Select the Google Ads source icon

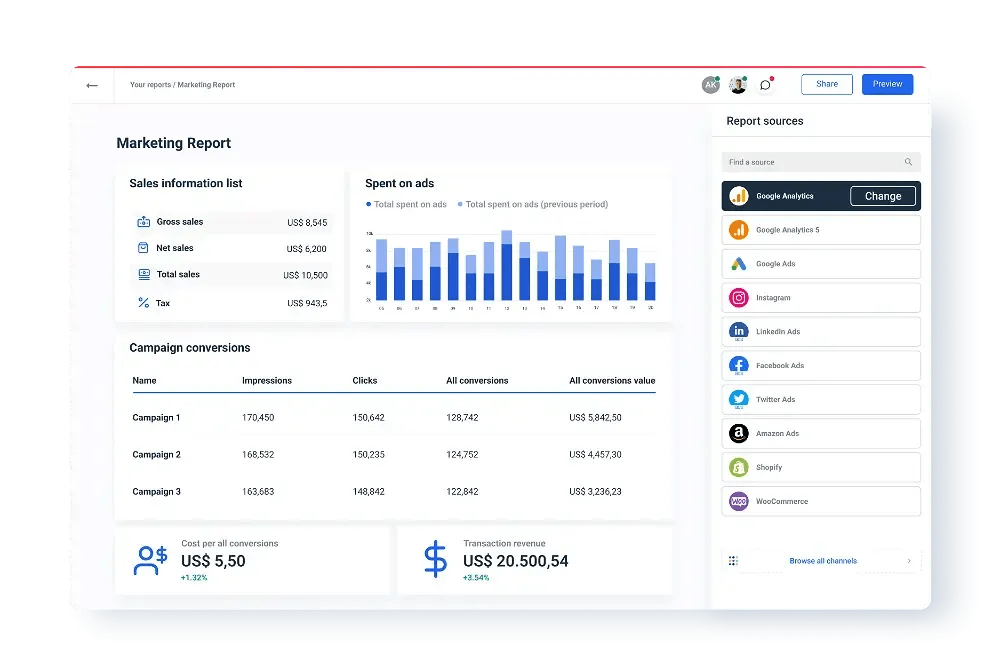pyautogui.click(x=739, y=263)
